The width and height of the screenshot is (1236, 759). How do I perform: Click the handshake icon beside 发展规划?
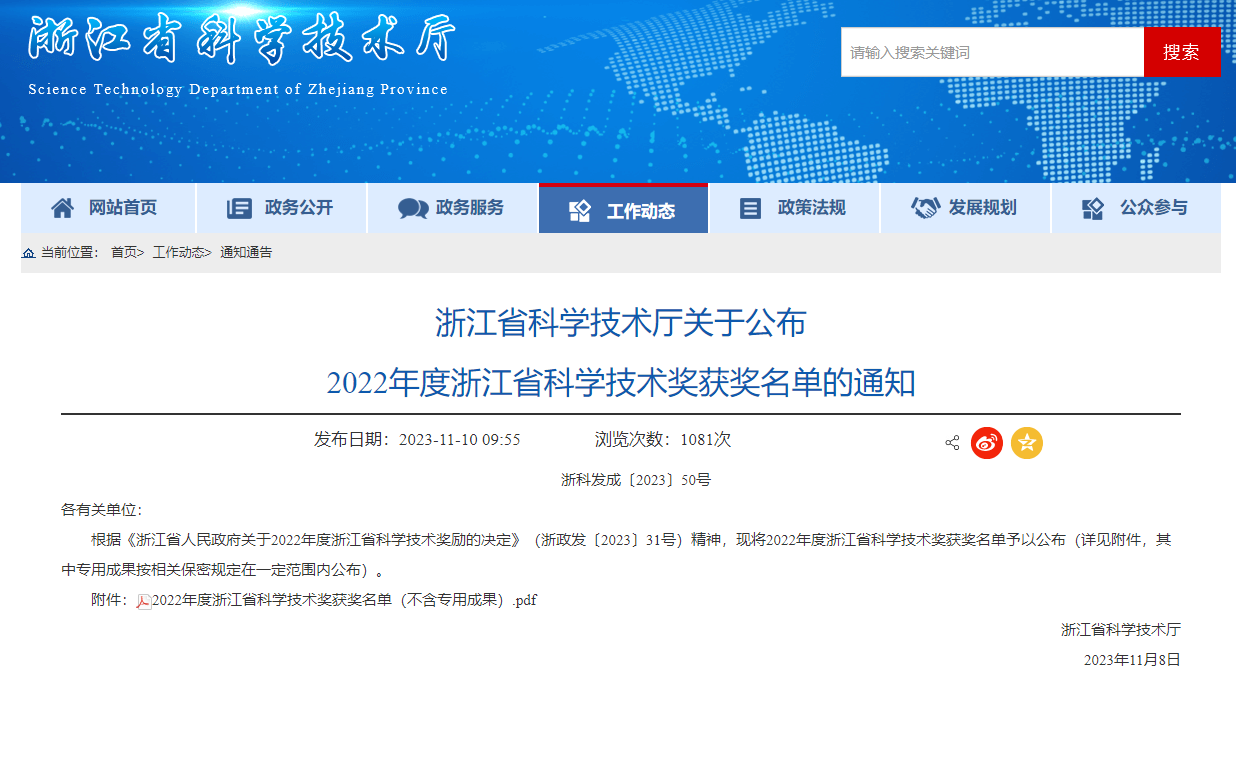(925, 208)
